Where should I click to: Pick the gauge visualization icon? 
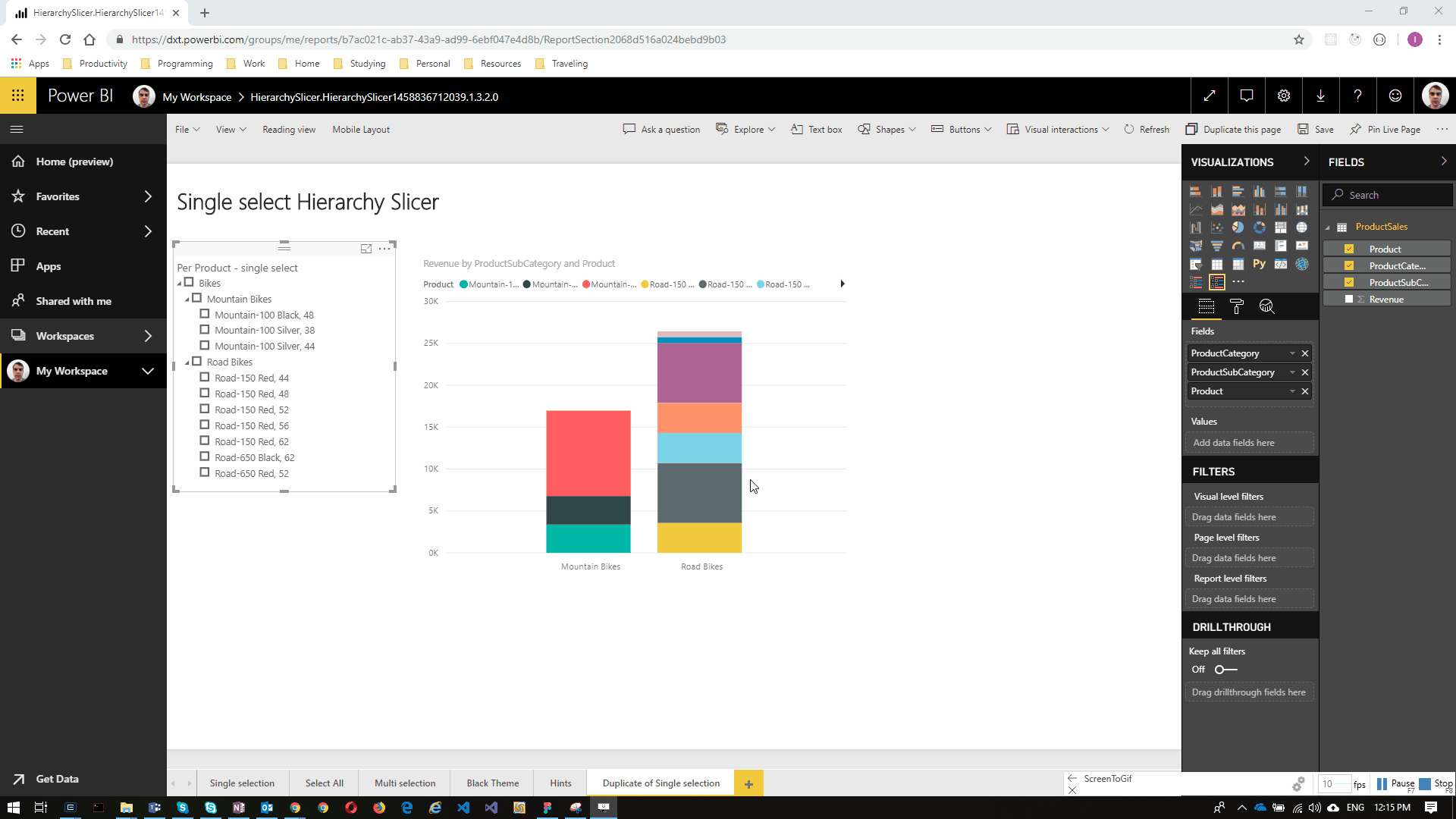coord(1238,246)
